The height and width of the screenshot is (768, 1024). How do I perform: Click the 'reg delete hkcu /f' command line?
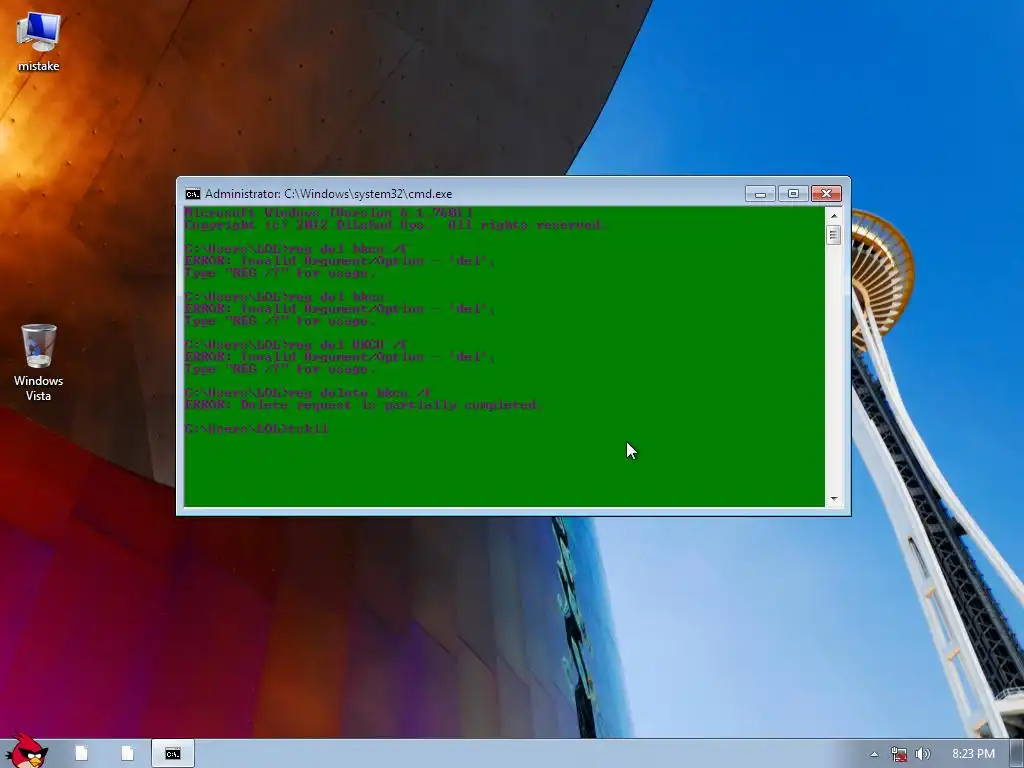[x=308, y=393]
